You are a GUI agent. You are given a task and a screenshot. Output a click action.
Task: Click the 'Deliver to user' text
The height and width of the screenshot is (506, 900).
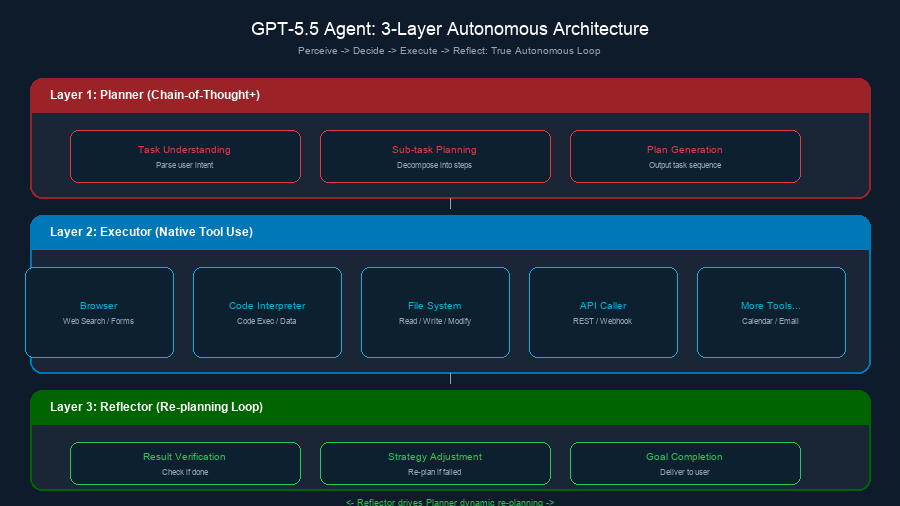coord(685,472)
